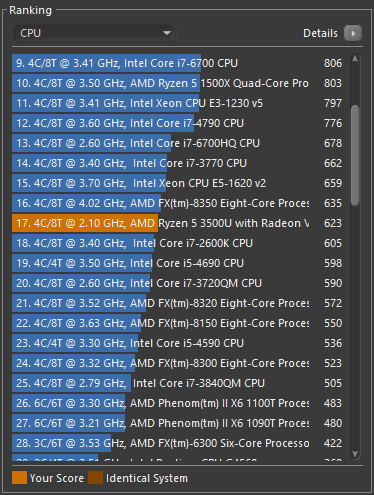Select the Core i7-3840QM entry

click(x=178, y=383)
